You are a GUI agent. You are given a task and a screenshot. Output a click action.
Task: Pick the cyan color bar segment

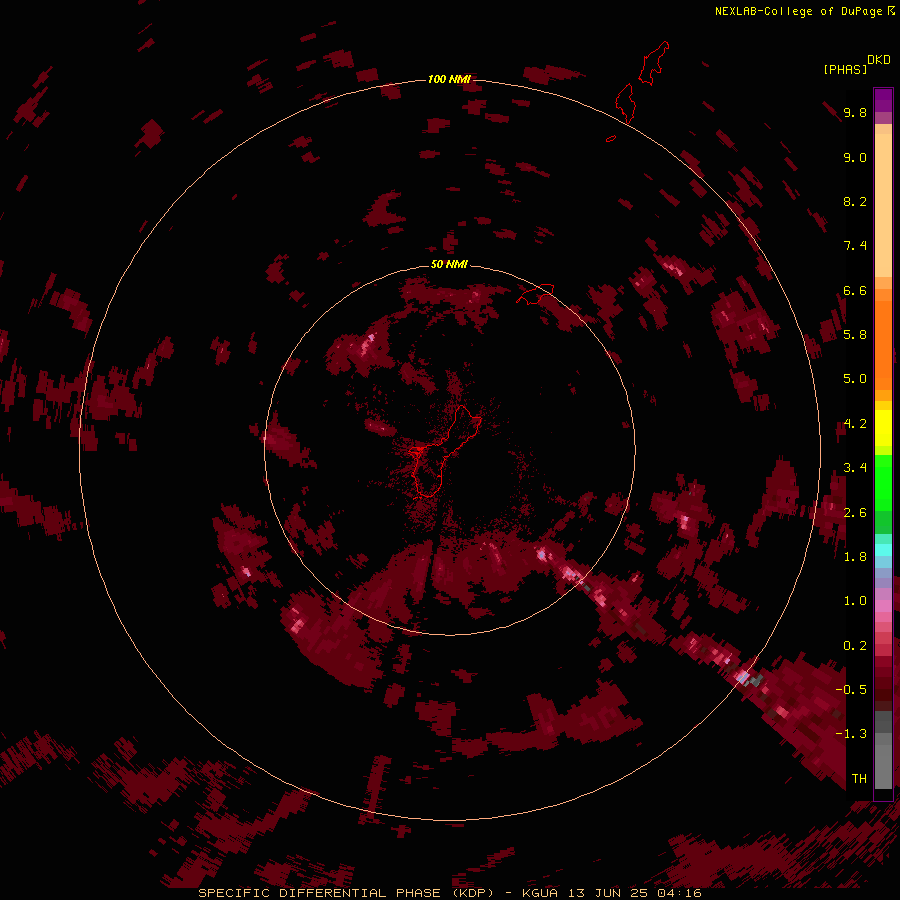click(x=883, y=550)
